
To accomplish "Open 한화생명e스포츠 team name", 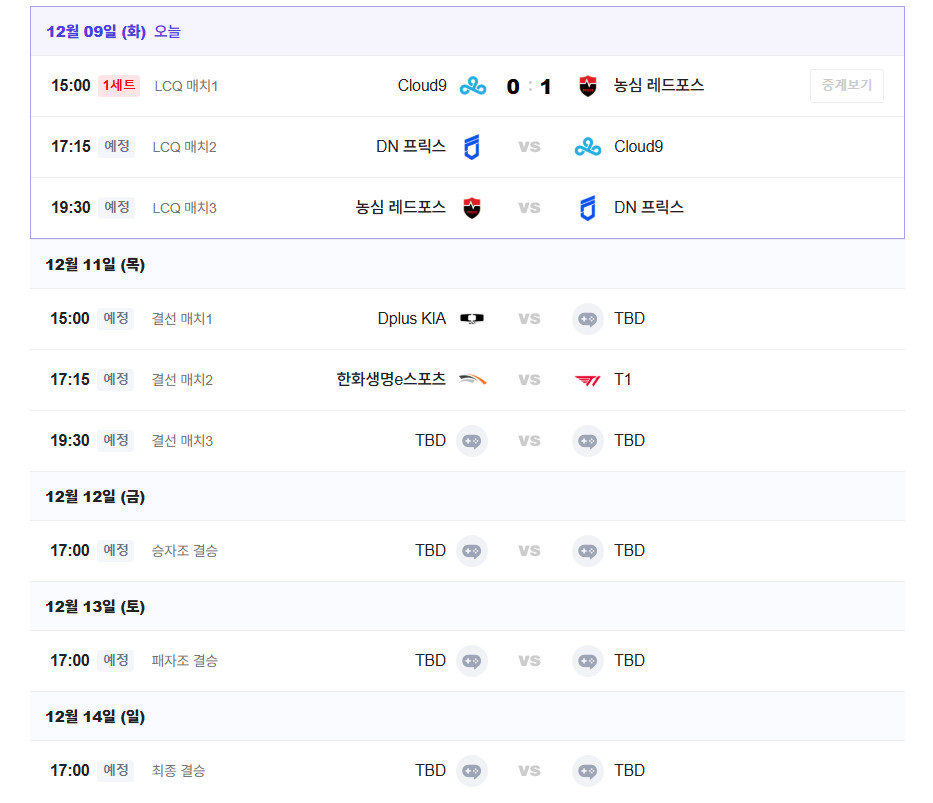I will coord(391,379).
